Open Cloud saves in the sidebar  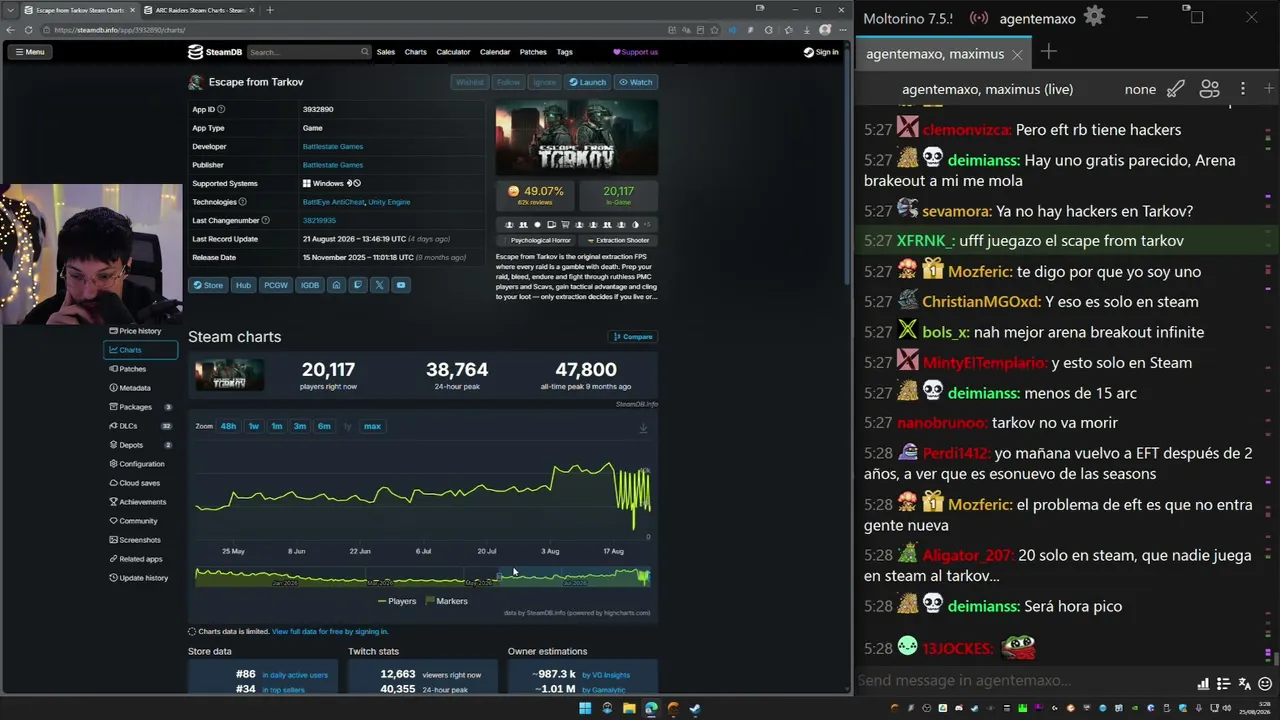coord(140,483)
